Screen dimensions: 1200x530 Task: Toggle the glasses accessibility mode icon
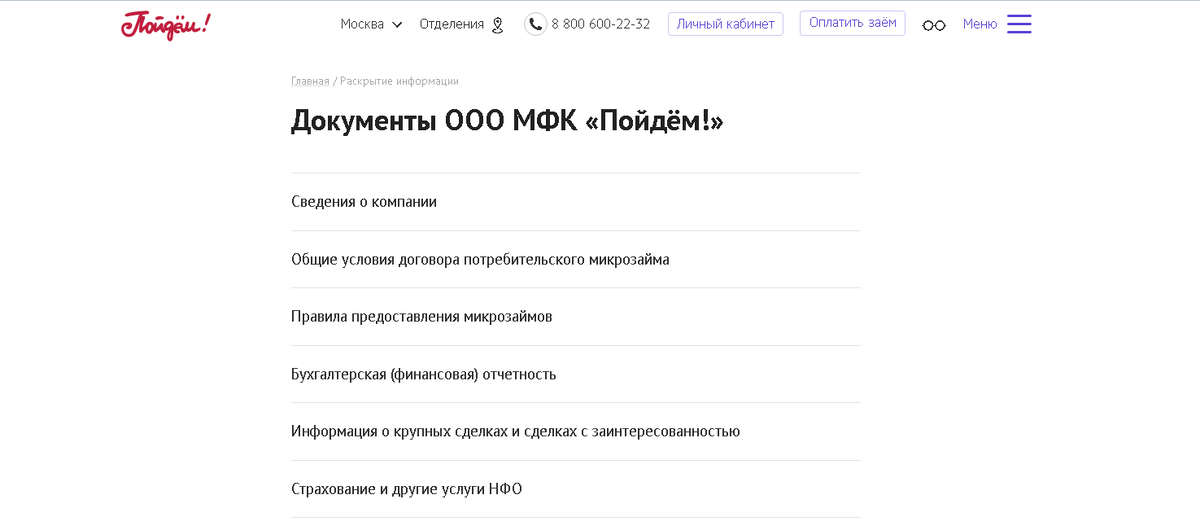click(934, 25)
